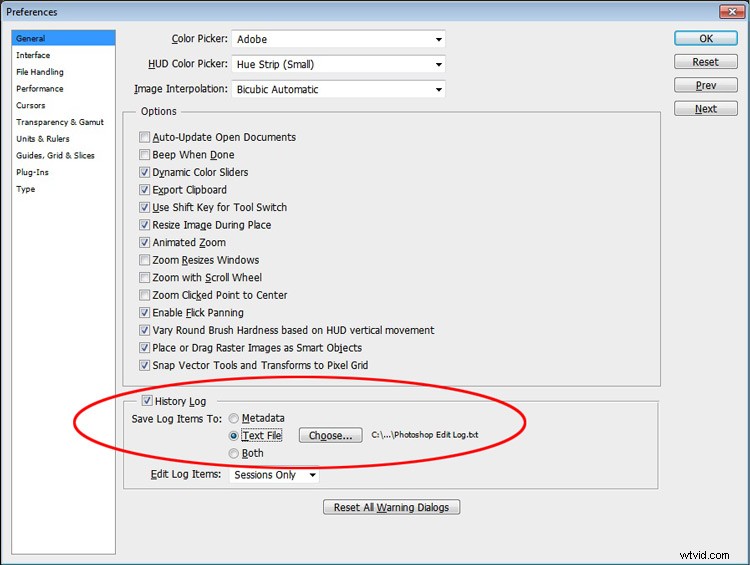The width and height of the screenshot is (750, 565).
Task: Enable Auto-Update Open Documents checkbox
Action: click(144, 137)
